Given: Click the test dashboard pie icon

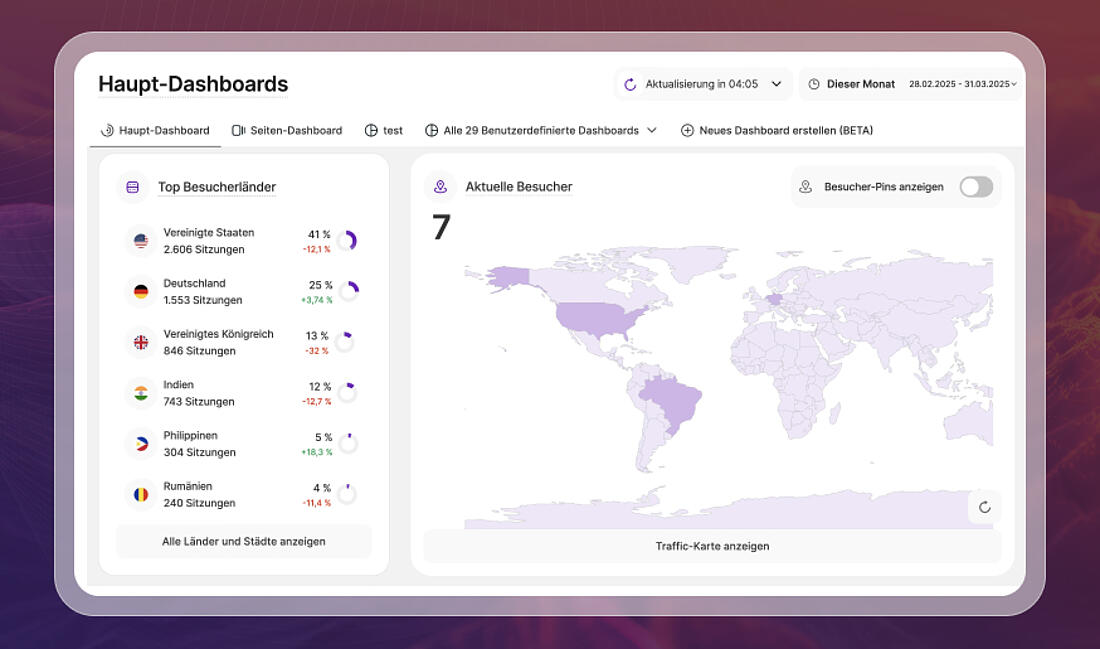Looking at the screenshot, I should point(371,131).
